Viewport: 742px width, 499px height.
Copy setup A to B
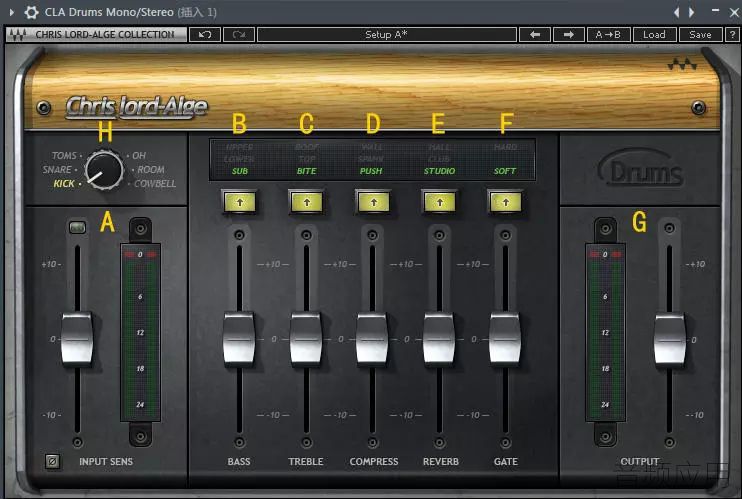[608, 35]
